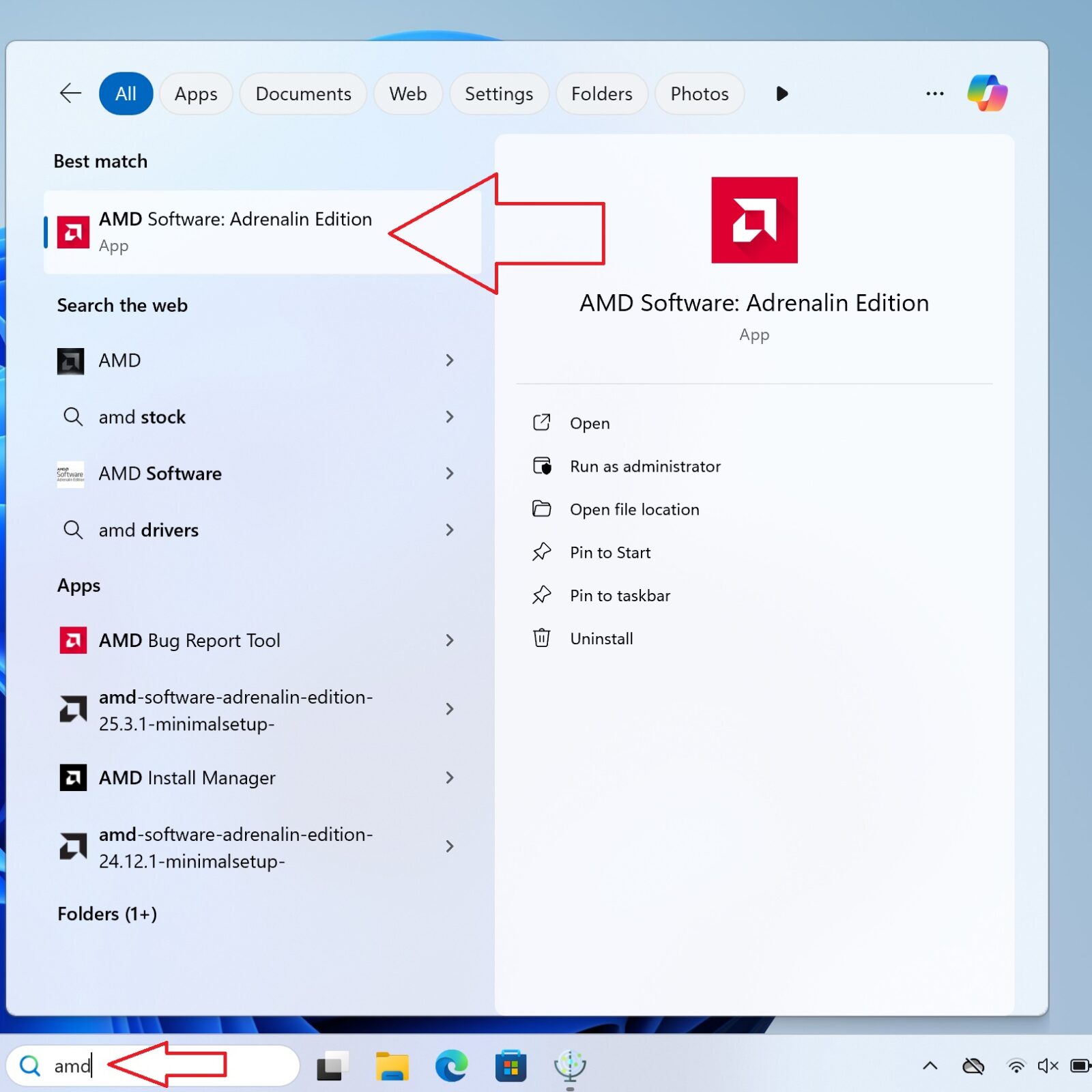The width and height of the screenshot is (1092, 1092).
Task: Expand the amd drivers web suggestion
Action: (x=449, y=530)
